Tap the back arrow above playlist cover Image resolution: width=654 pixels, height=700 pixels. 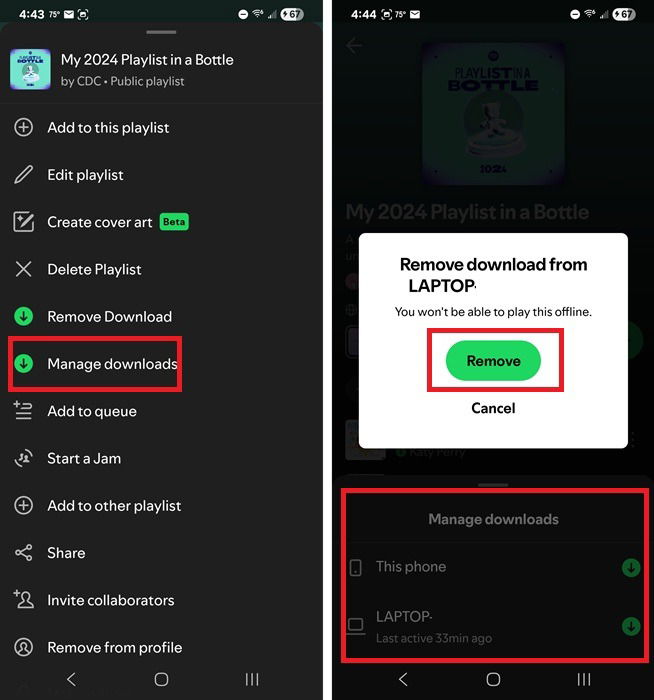(x=354, y=46)
